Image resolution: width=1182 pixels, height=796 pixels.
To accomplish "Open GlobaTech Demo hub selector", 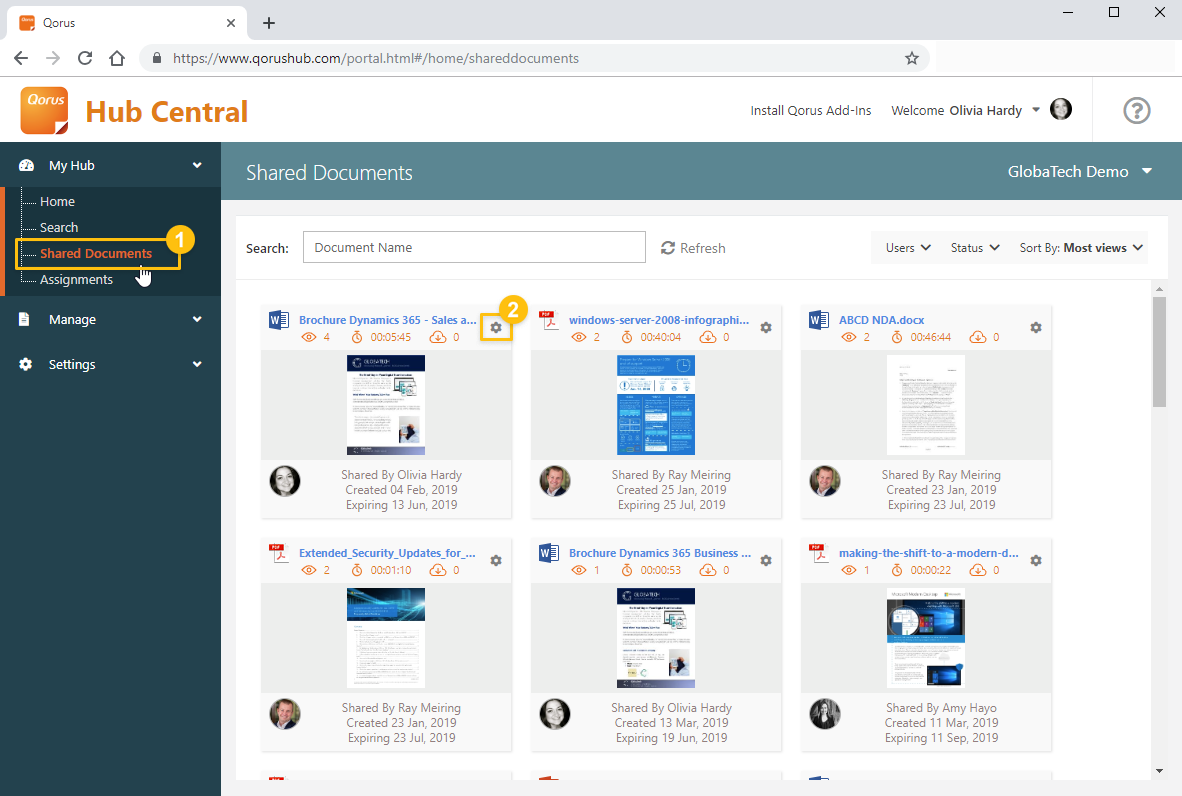I will point(1080,172).
